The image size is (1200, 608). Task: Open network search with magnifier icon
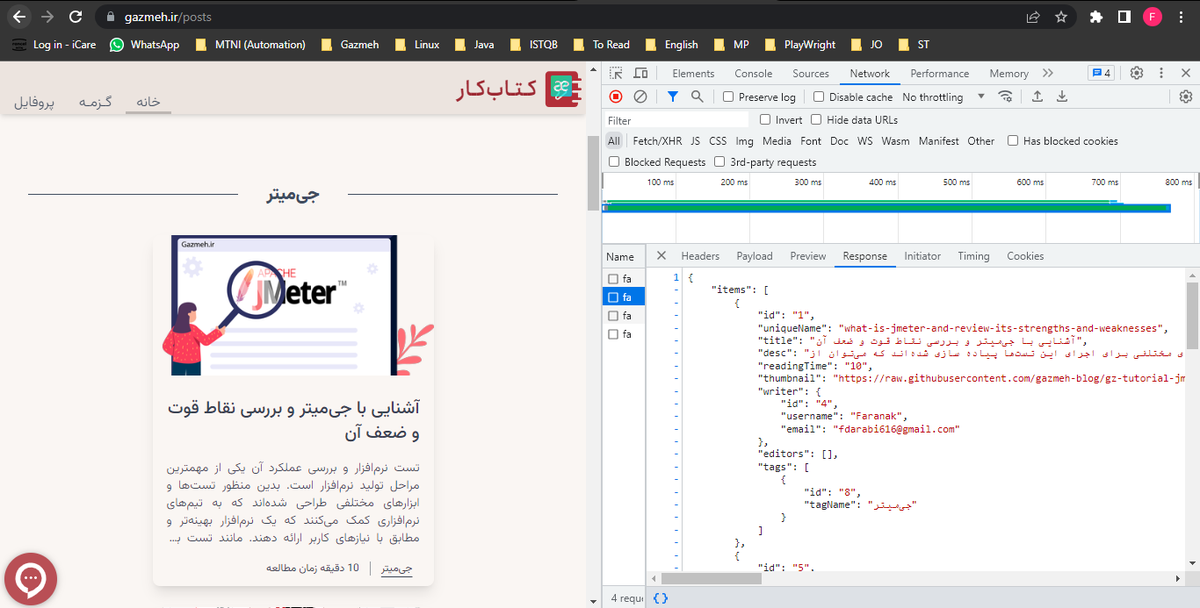(696, 97)
